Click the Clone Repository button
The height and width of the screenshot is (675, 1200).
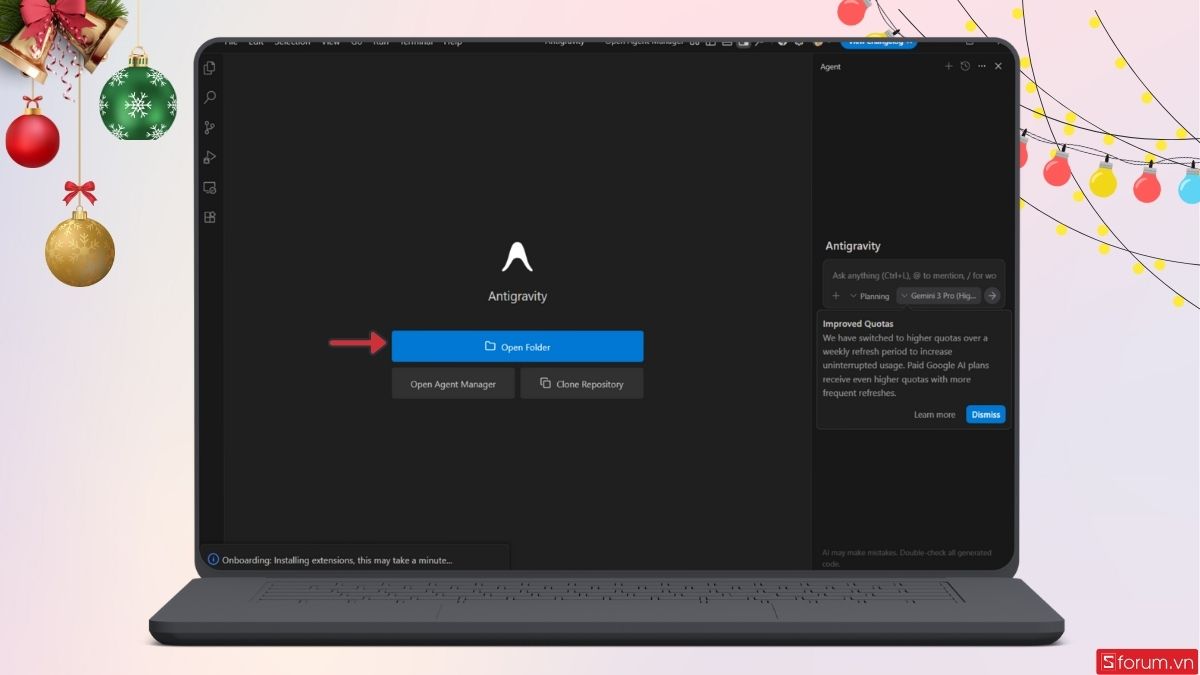click(x=582, y=384)
